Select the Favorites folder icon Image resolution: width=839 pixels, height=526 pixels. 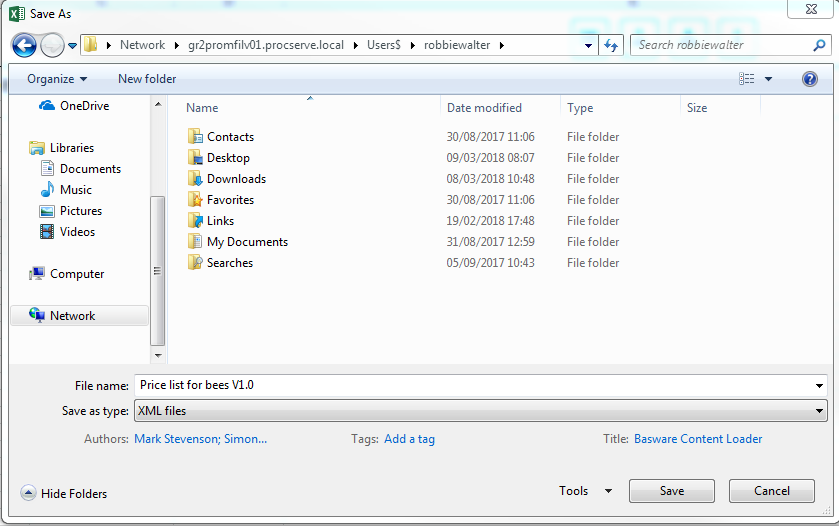(x=195, y=200)
